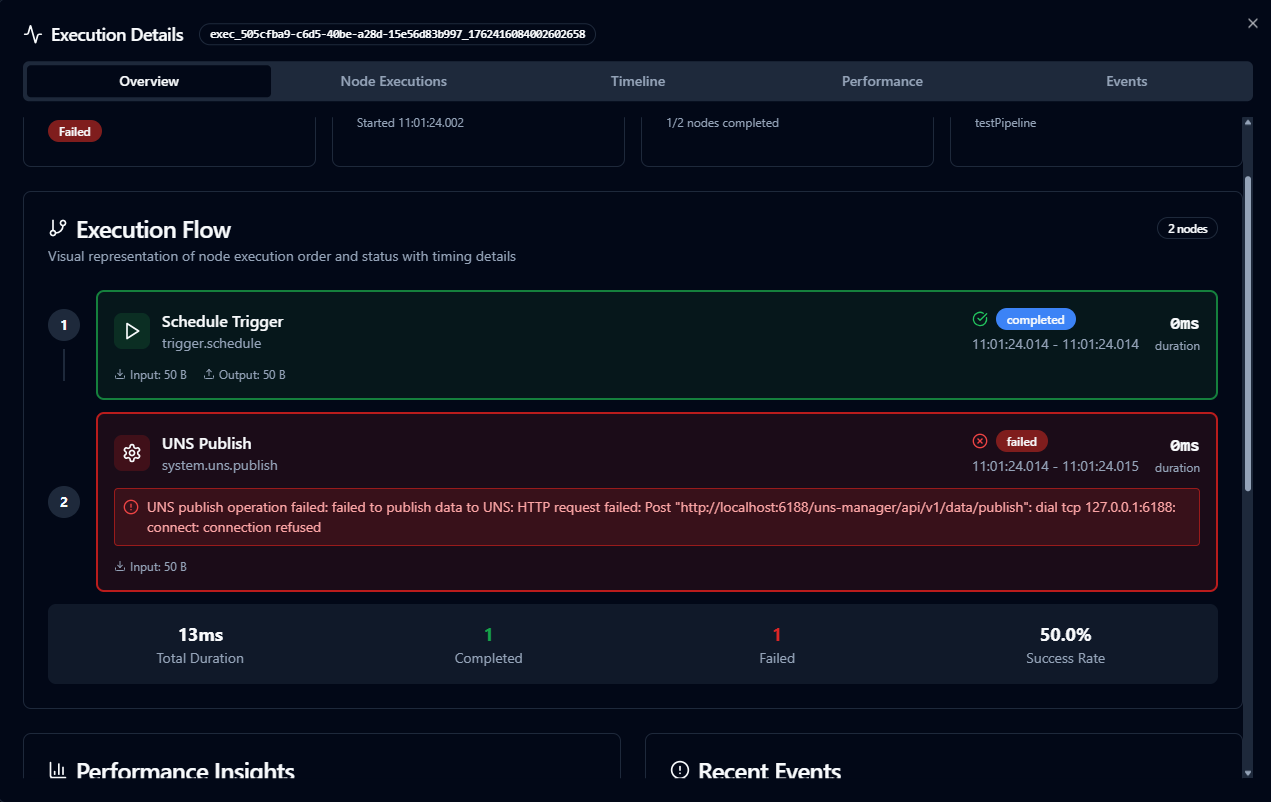Click the Recent Events info icon
This screenshot has height=802, width=1271.
point(680,770)
